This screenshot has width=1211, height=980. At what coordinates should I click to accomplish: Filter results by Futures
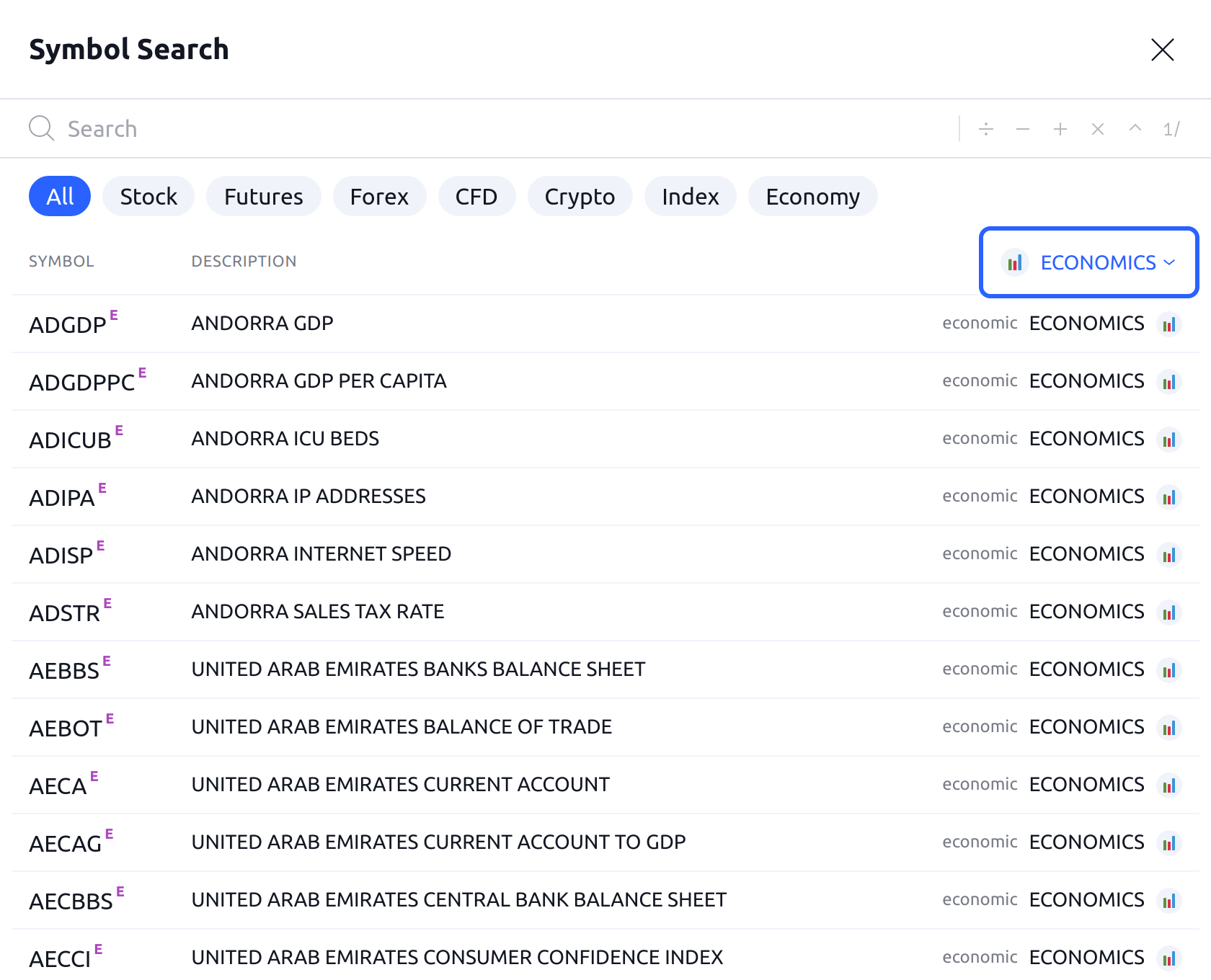263,196
